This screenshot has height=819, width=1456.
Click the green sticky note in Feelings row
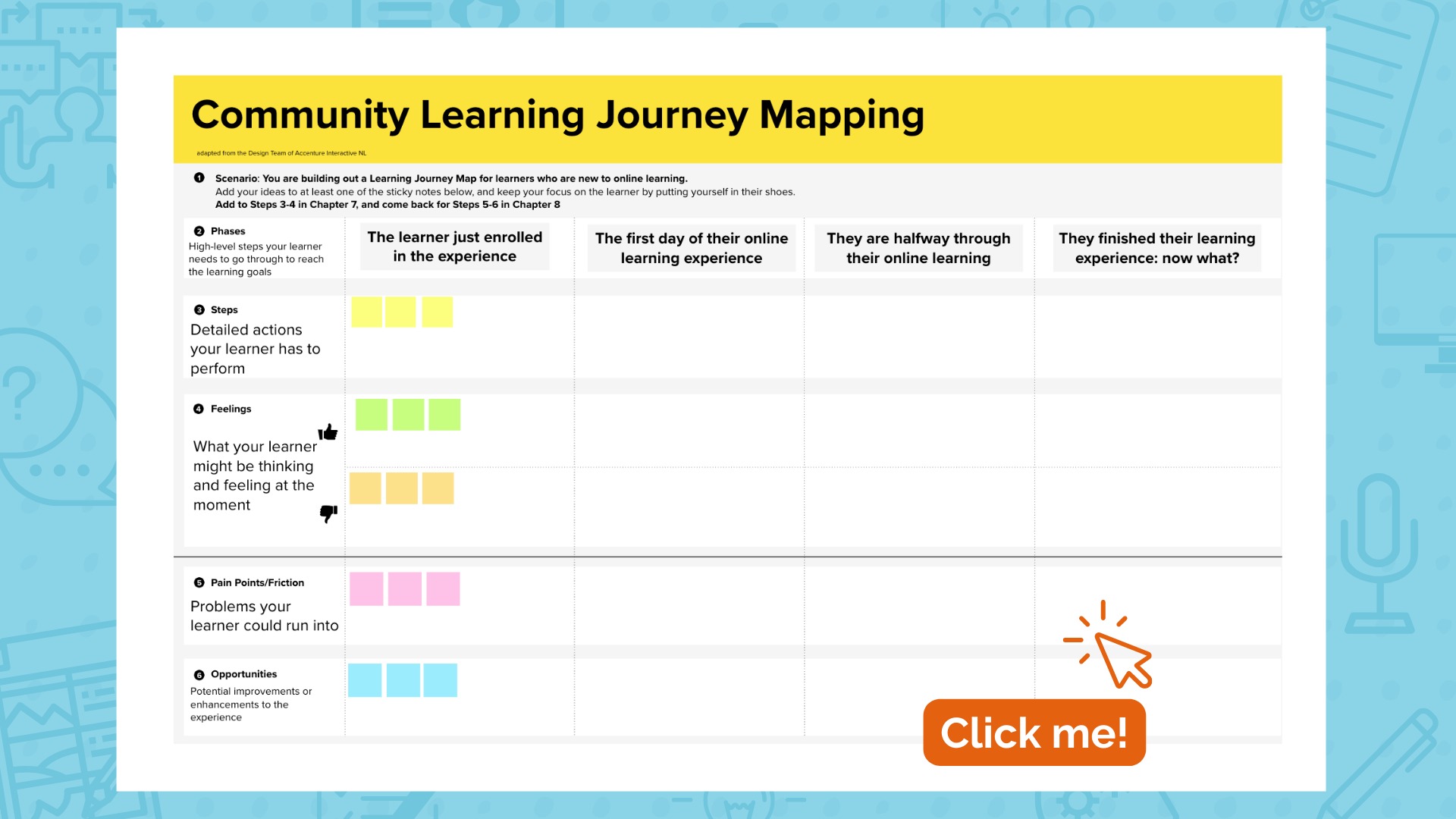(371, 414)
